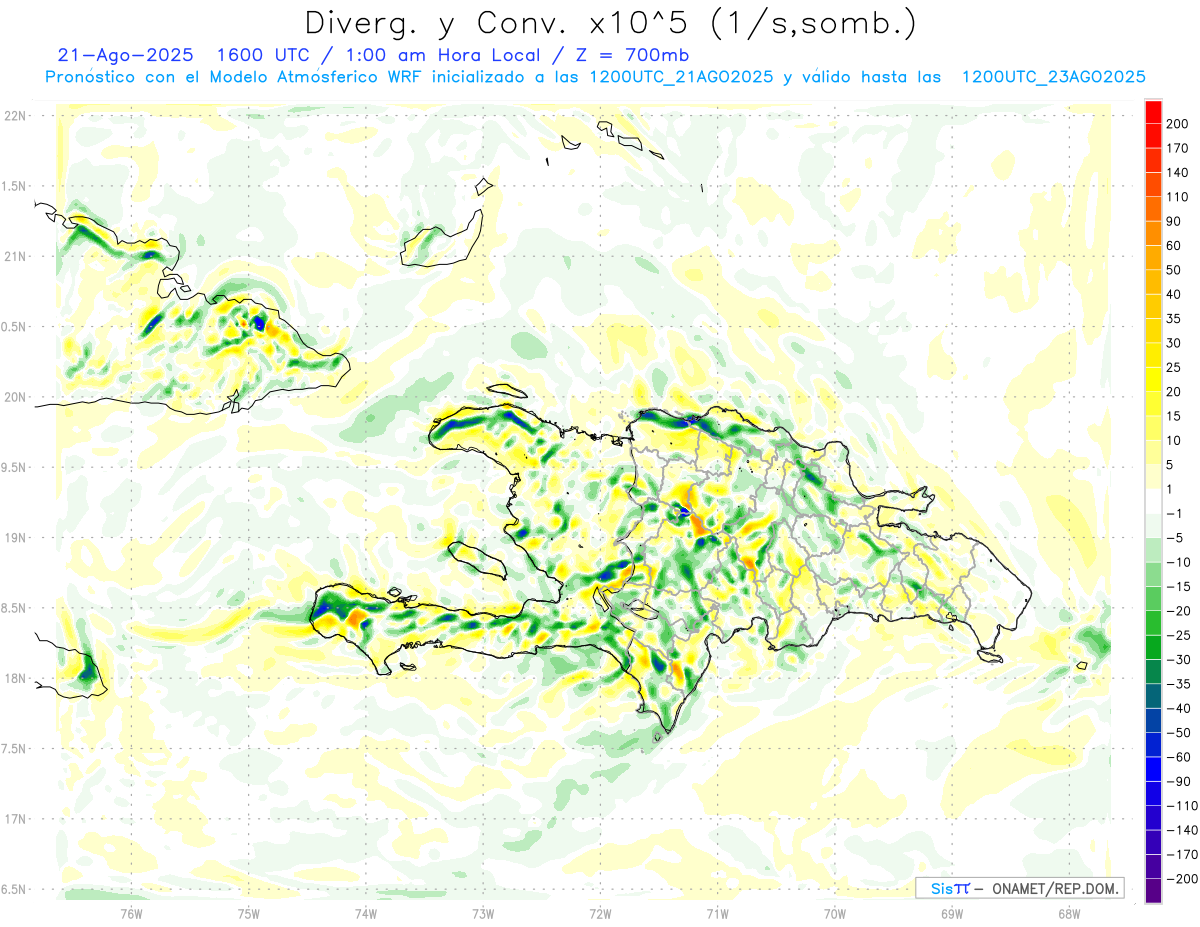Click the '68W' longitude label

(x=1068, y=913)
